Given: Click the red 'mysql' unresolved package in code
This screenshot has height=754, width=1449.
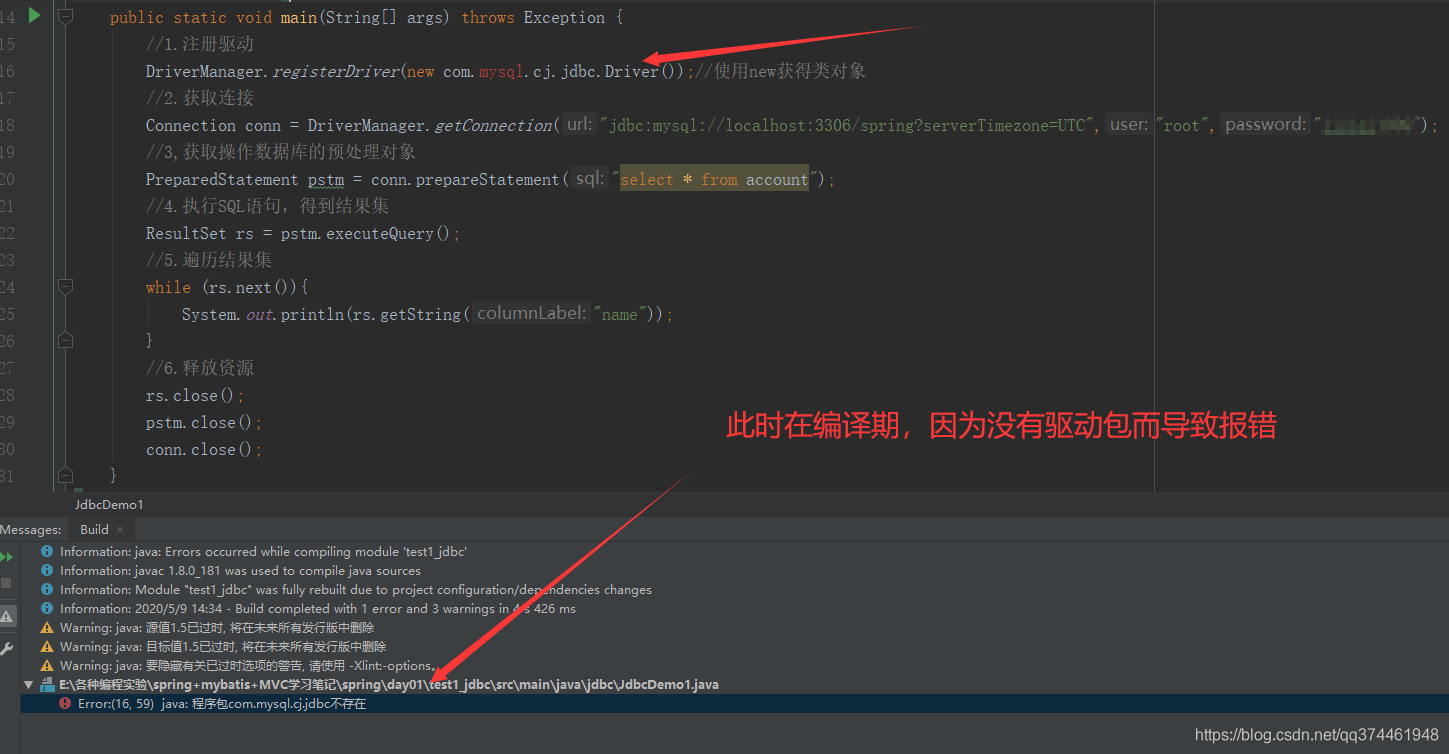Looking at the screenshot, I should 502,72.
